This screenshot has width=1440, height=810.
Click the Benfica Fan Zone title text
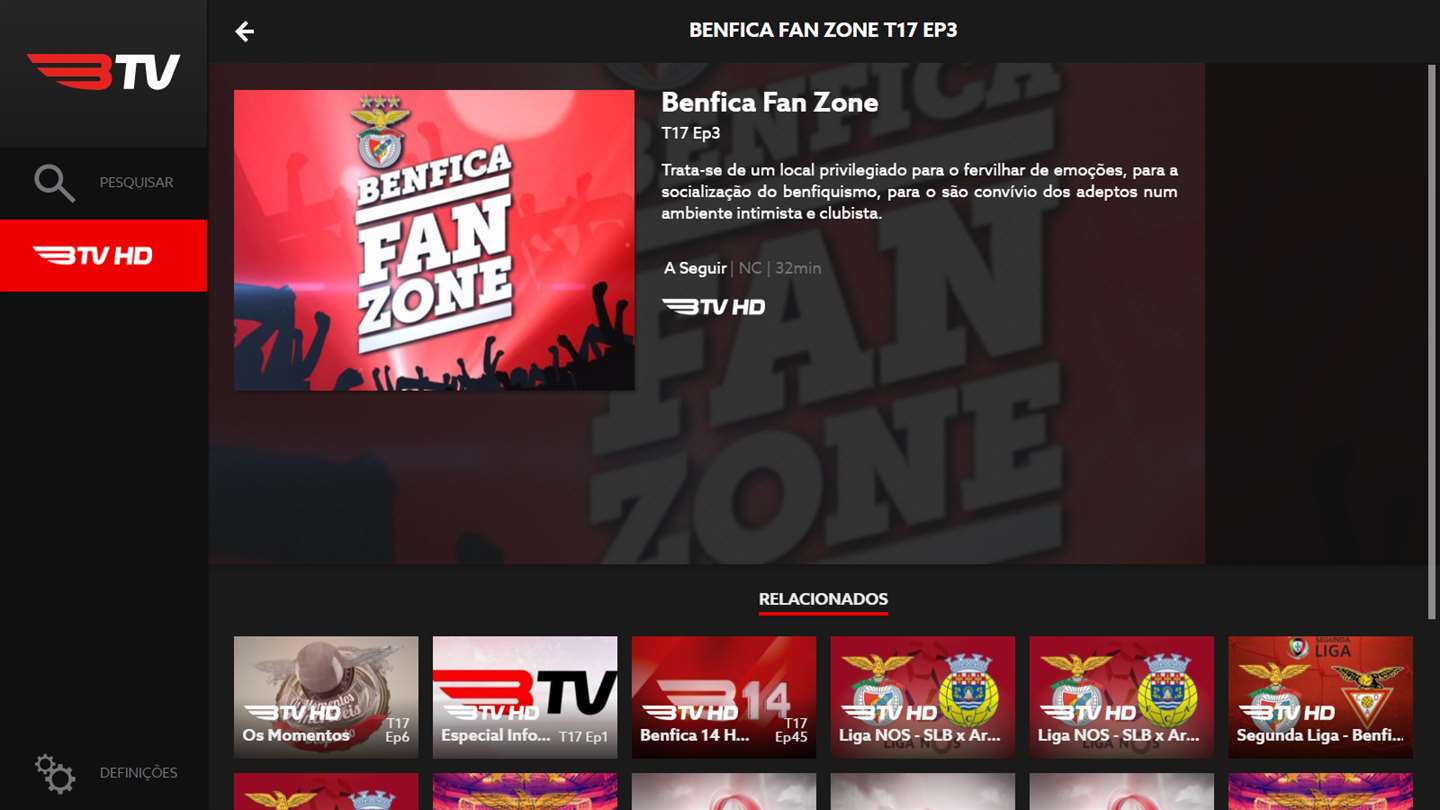pos(770,102)
